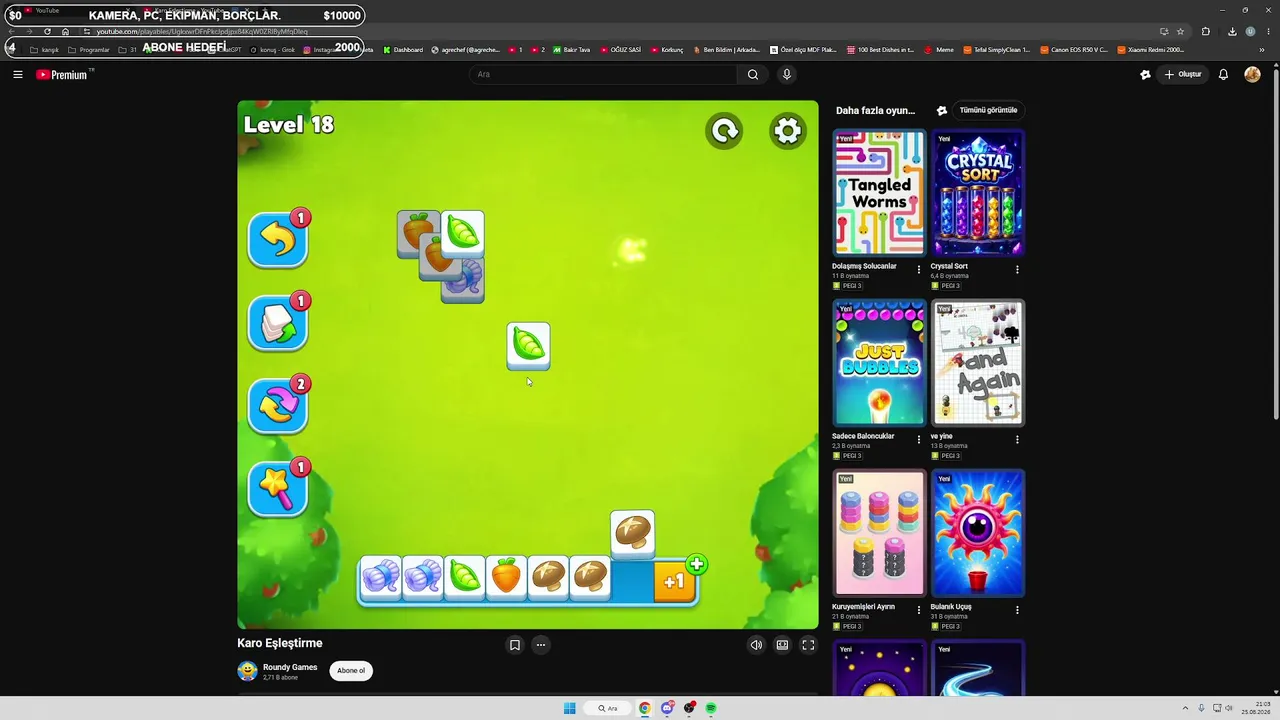Open Chrome extensions puzzle icon
The height and width of the screenshot is (720, 1280).
click(x=1205, y=31)
